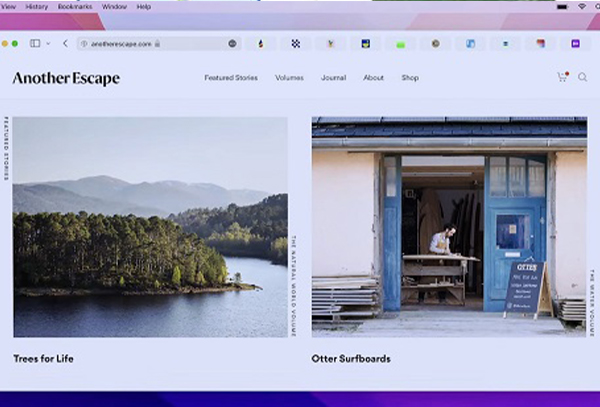600x407 pixels.
Task: Click the surfboard workshop photo thumbnail
Action: [x=449, y=227]
